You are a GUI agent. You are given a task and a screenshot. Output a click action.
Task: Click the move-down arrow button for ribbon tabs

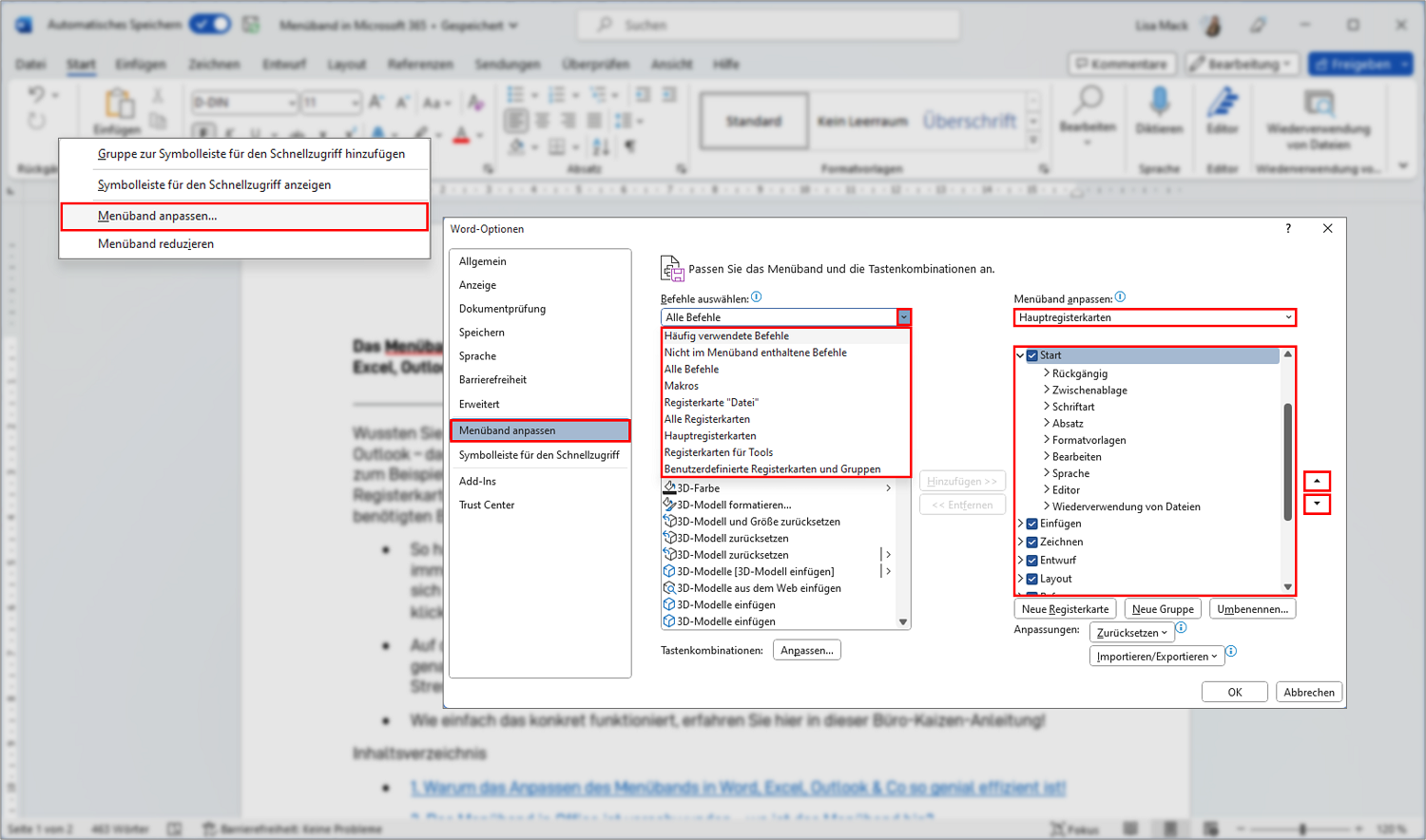1317,504
